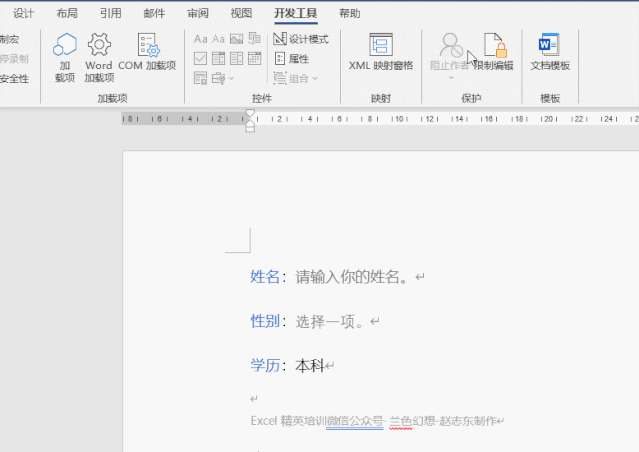Open 文档模板 Word template icon

(550, 54)
